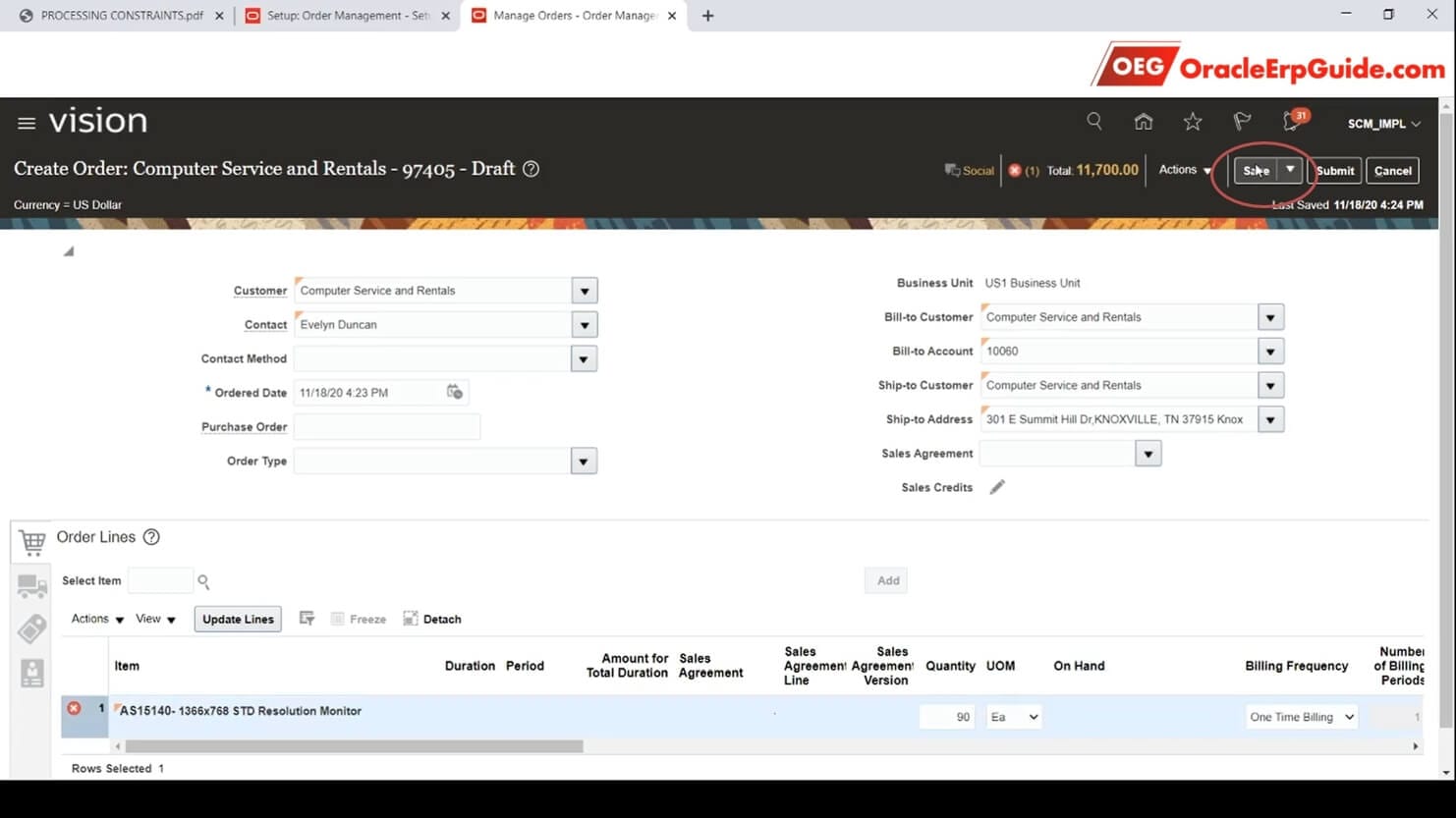Go to the Home icon
1456x818 pixels.
(x=1143, y=121)
